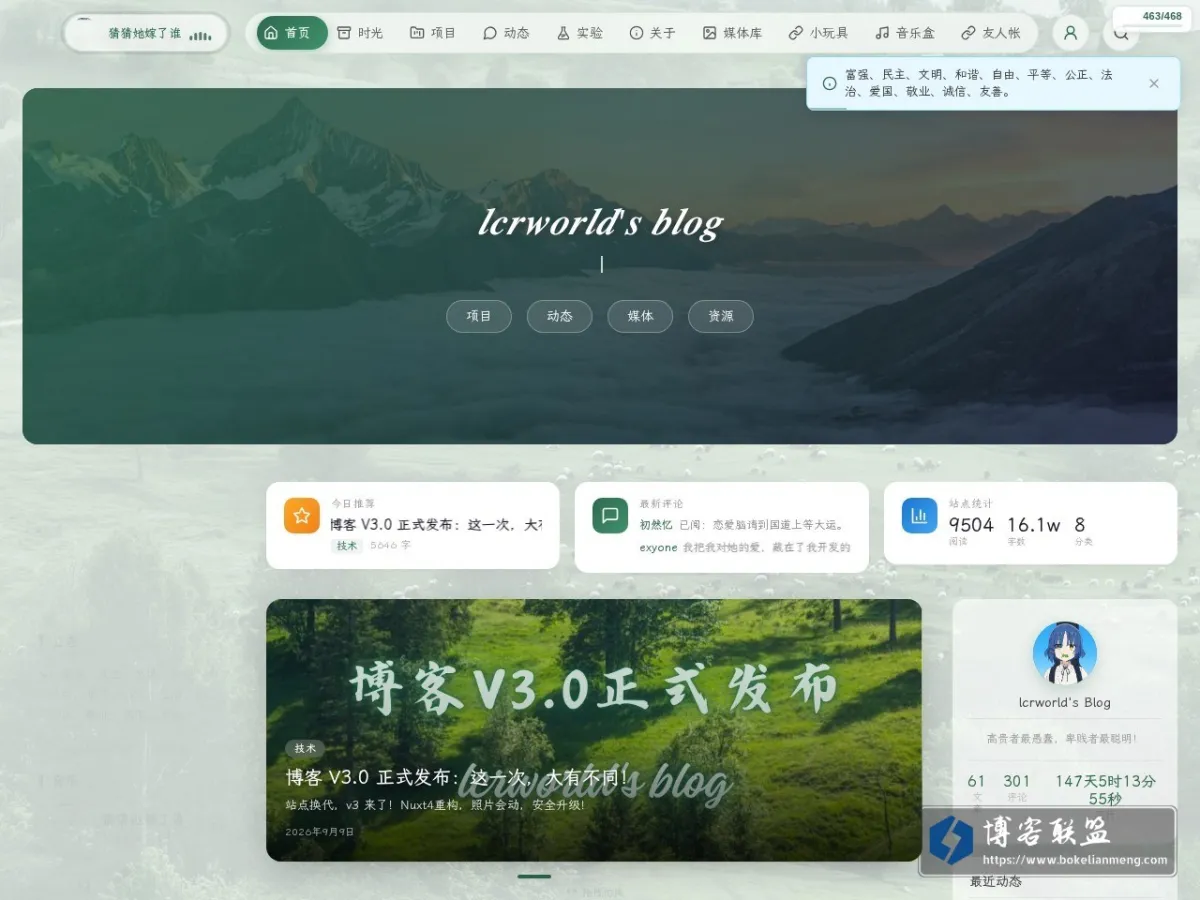Open the 关于 about page
The image size is (1200, 900).
pyautogui.click(x=653, y=33)
